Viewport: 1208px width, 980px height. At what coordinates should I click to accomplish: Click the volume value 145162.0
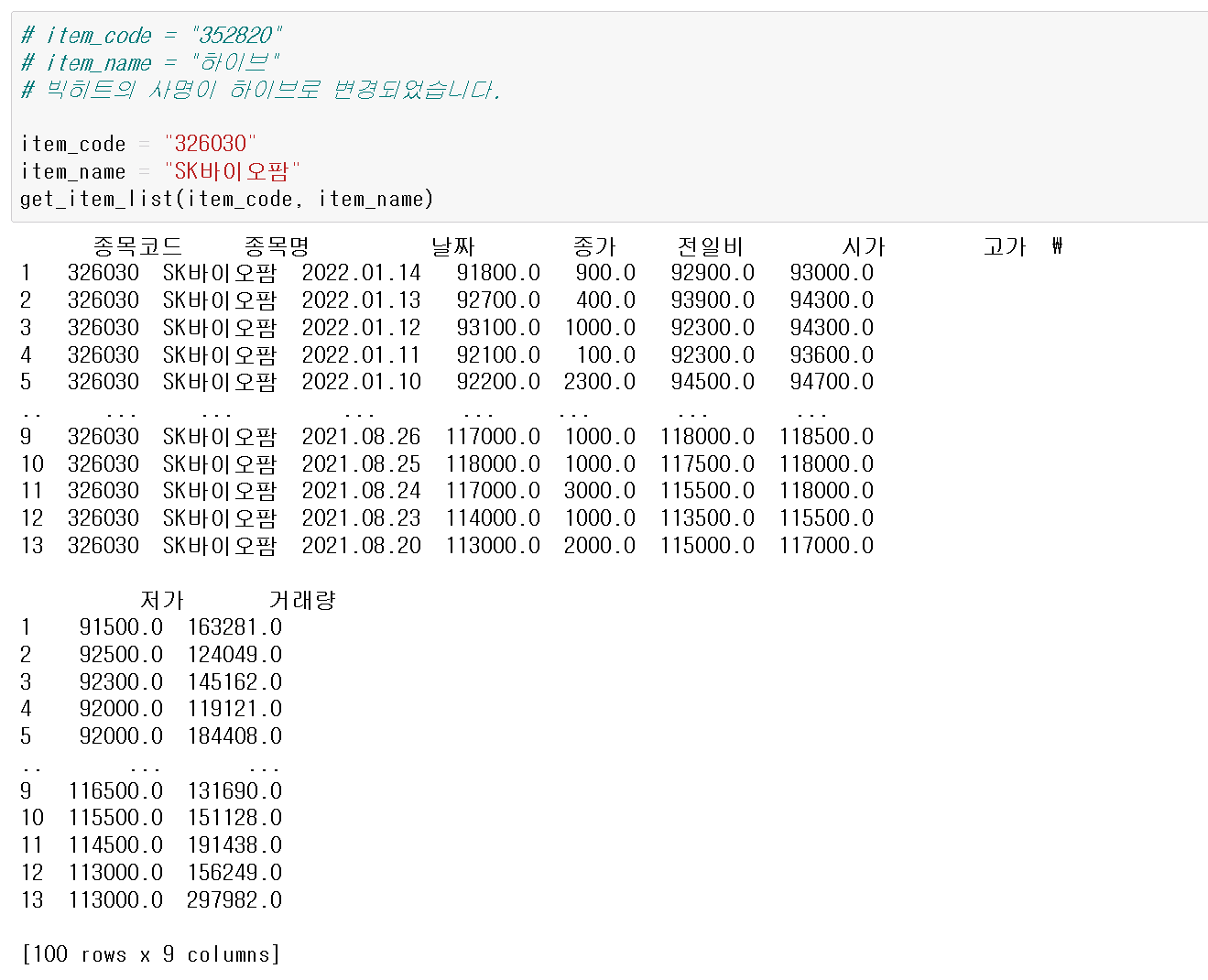point(234,682)
